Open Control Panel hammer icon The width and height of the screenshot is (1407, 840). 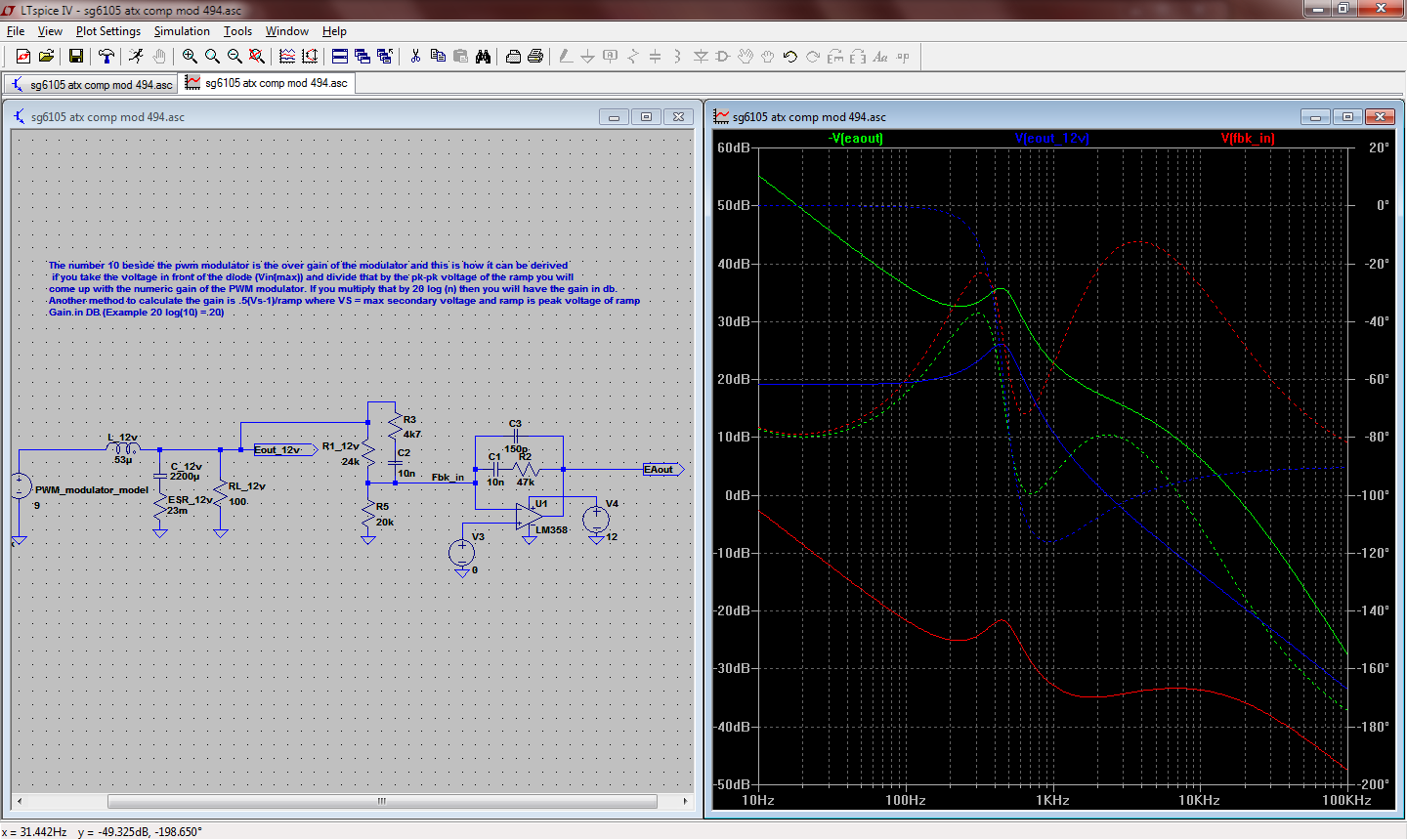pos(107,57)
